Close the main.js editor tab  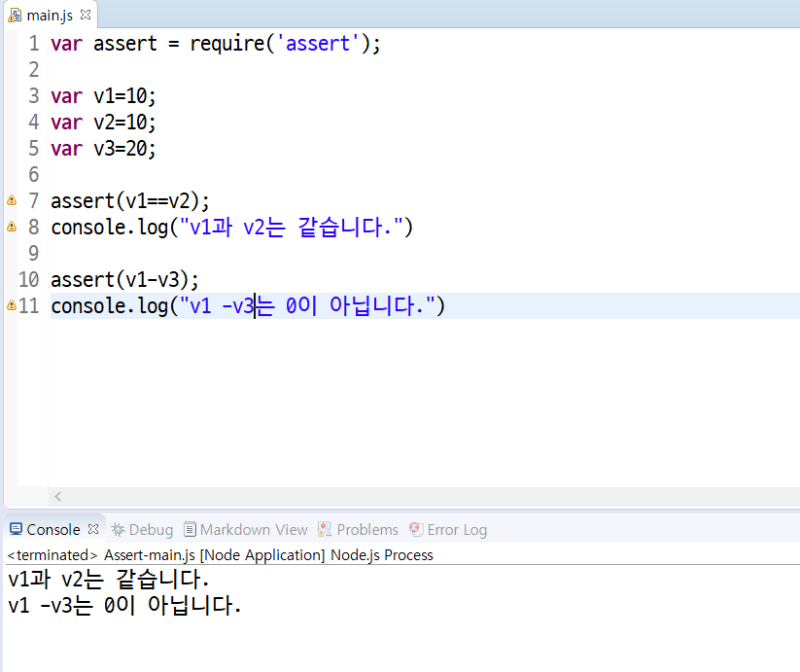pyautogui.click(x=85, y=15)
